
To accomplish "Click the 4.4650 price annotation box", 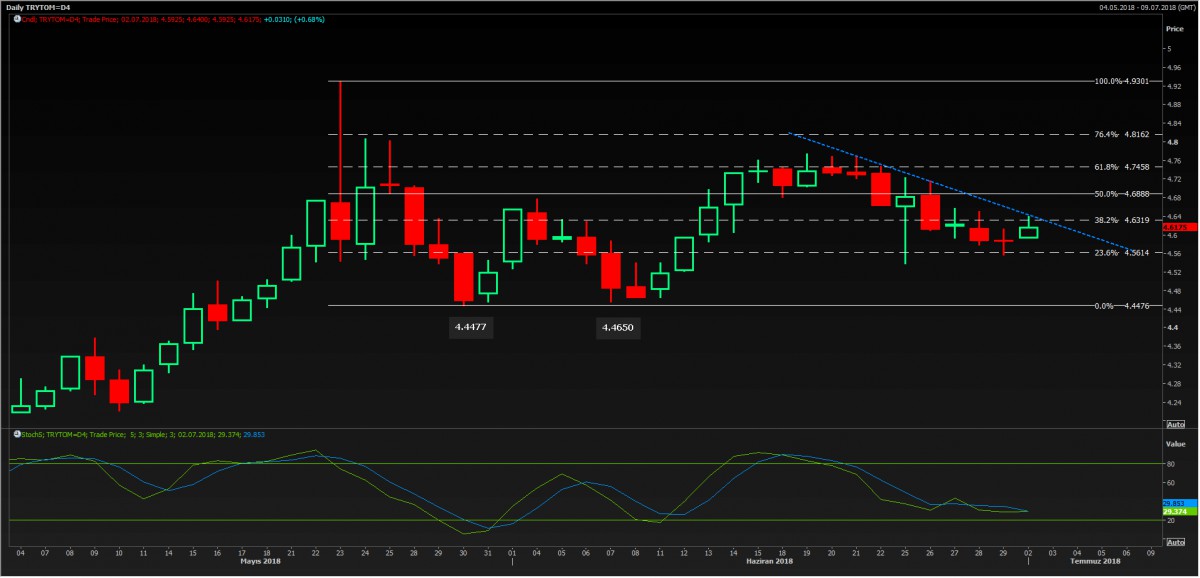I will [617, 327].
